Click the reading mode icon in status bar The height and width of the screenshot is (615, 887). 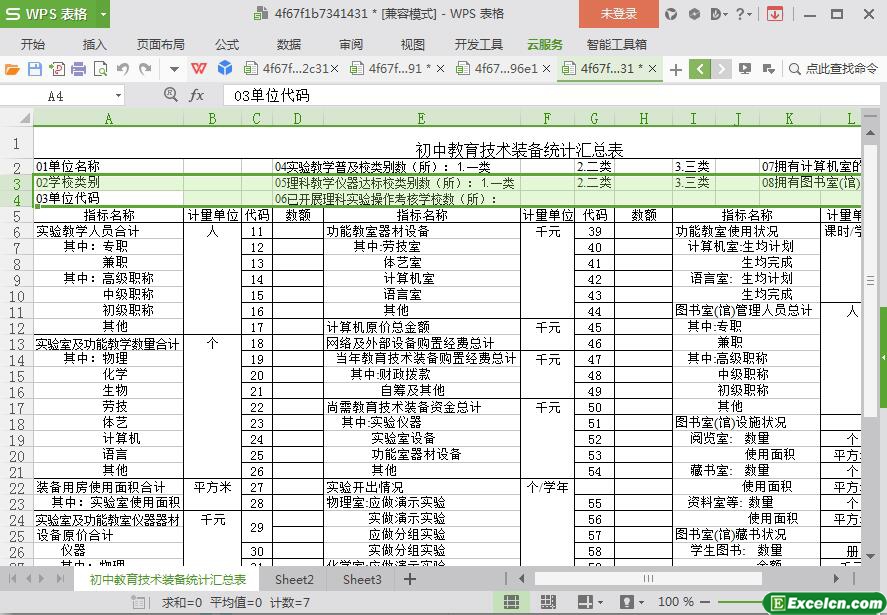pyautogui.click(x=585, y=602)
